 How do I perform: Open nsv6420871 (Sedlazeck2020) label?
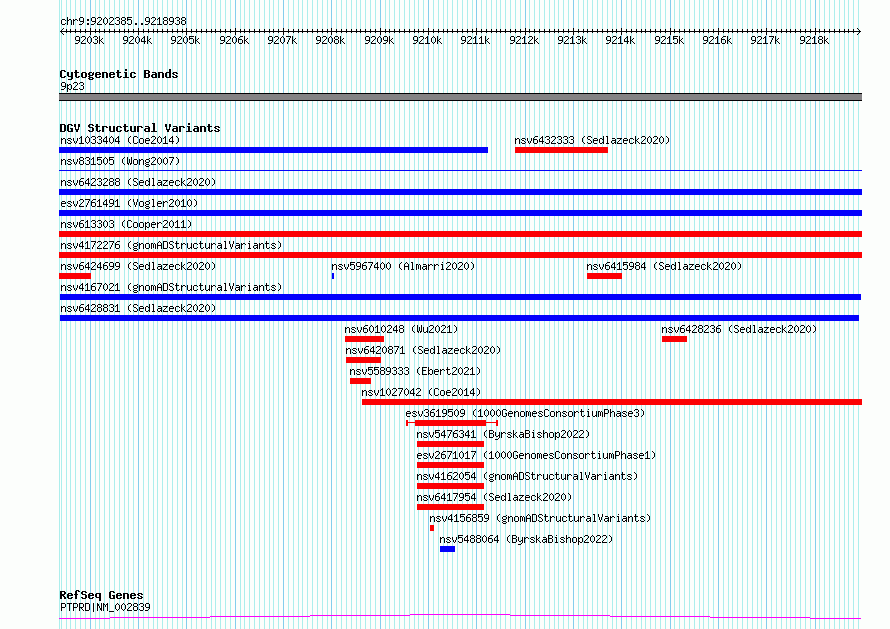pos(423,350)
